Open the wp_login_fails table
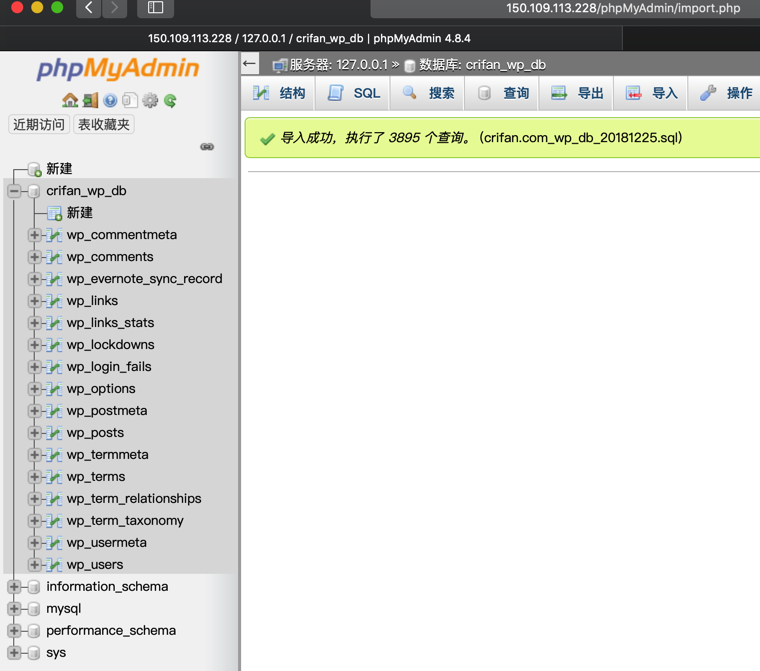Viewport: 760px width, 671px height. (109, 367)
